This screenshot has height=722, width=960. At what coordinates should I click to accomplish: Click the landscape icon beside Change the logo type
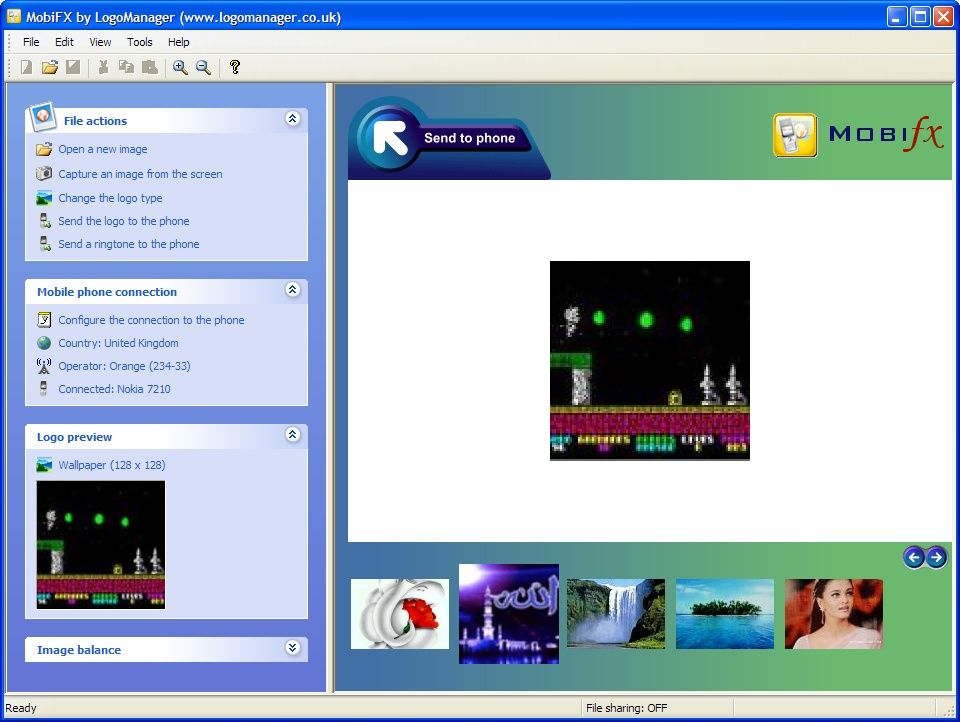pyautogui.click(x=44, y=198)
